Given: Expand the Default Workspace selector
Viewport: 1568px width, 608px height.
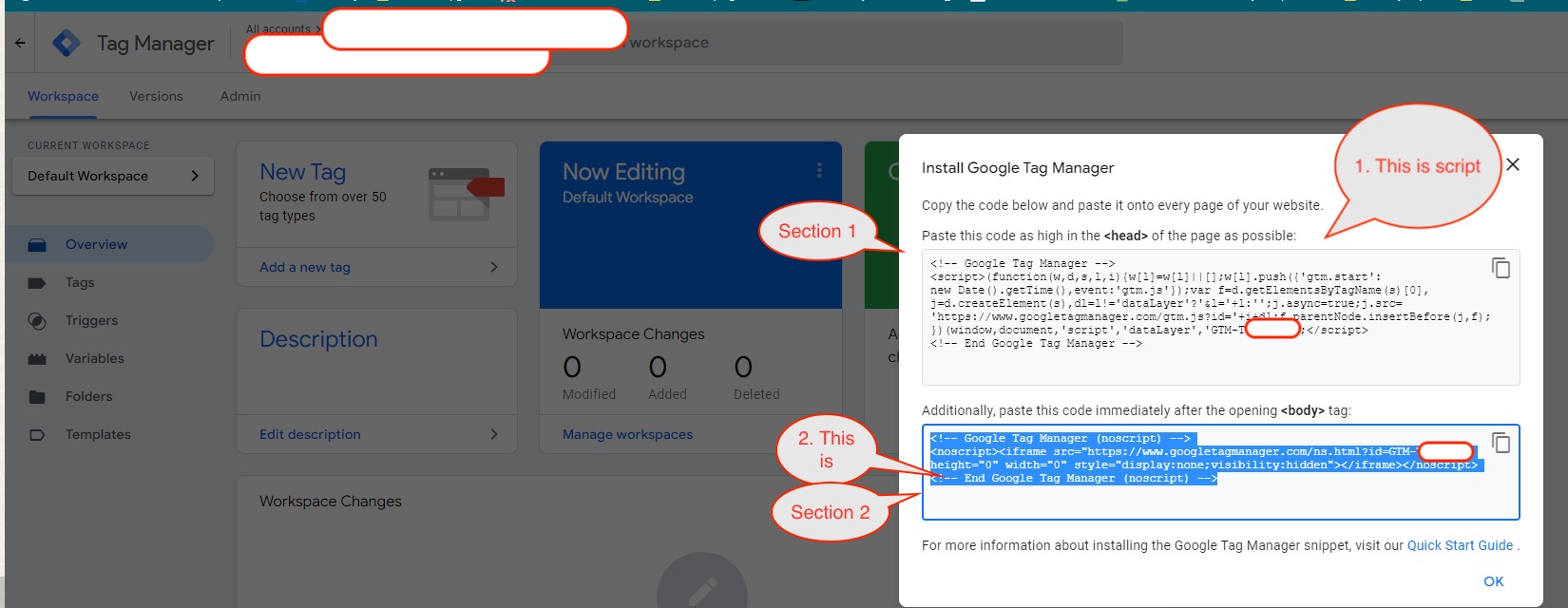Looking at the screenshot, I should click(x=113, y=176).
